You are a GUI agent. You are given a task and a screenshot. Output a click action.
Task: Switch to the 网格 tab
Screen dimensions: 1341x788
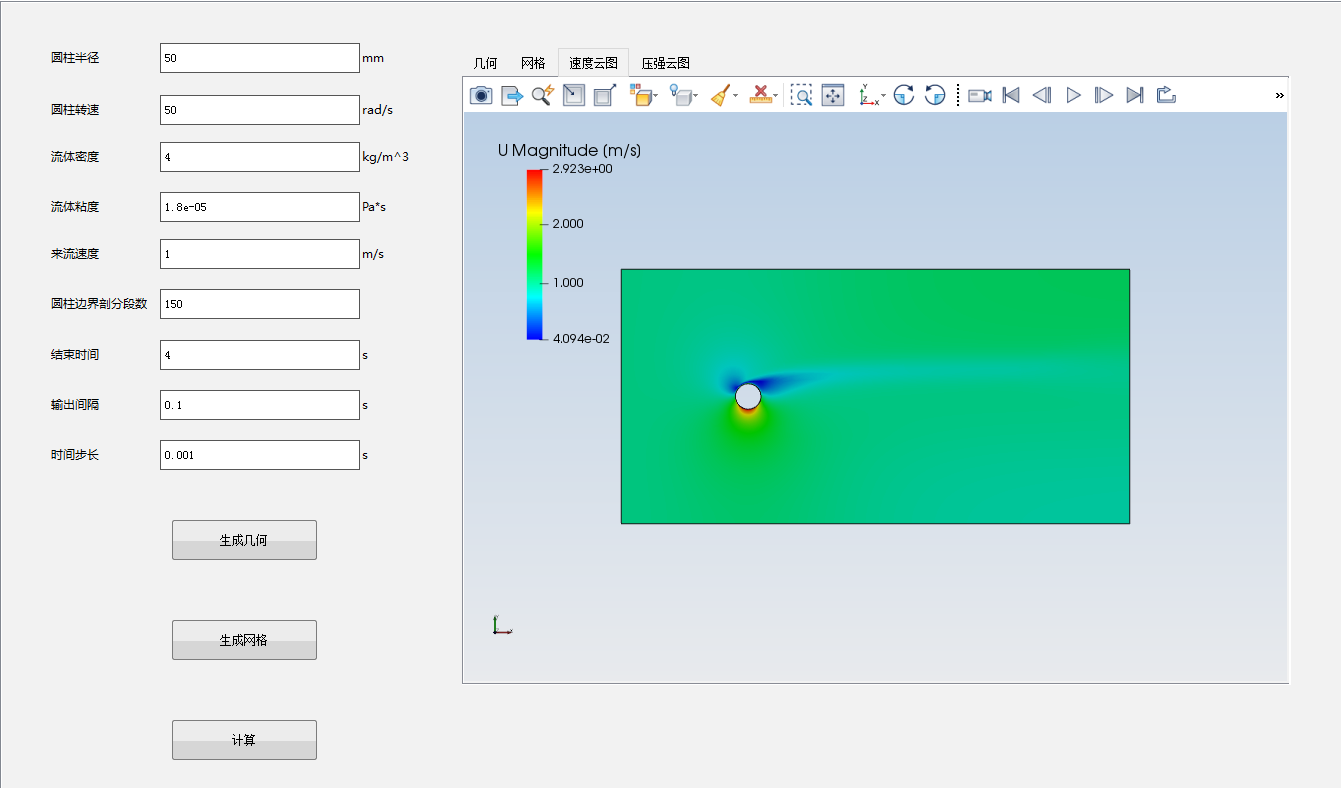[x=534, y=63]
